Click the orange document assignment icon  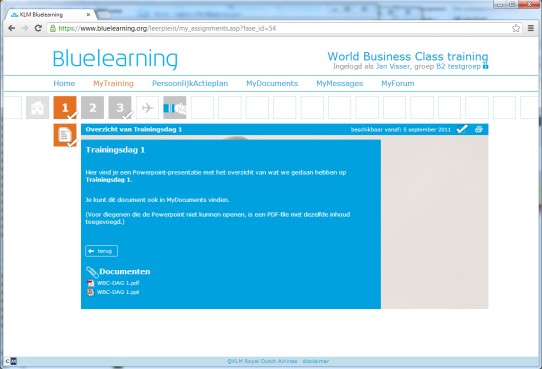[65, 135]
